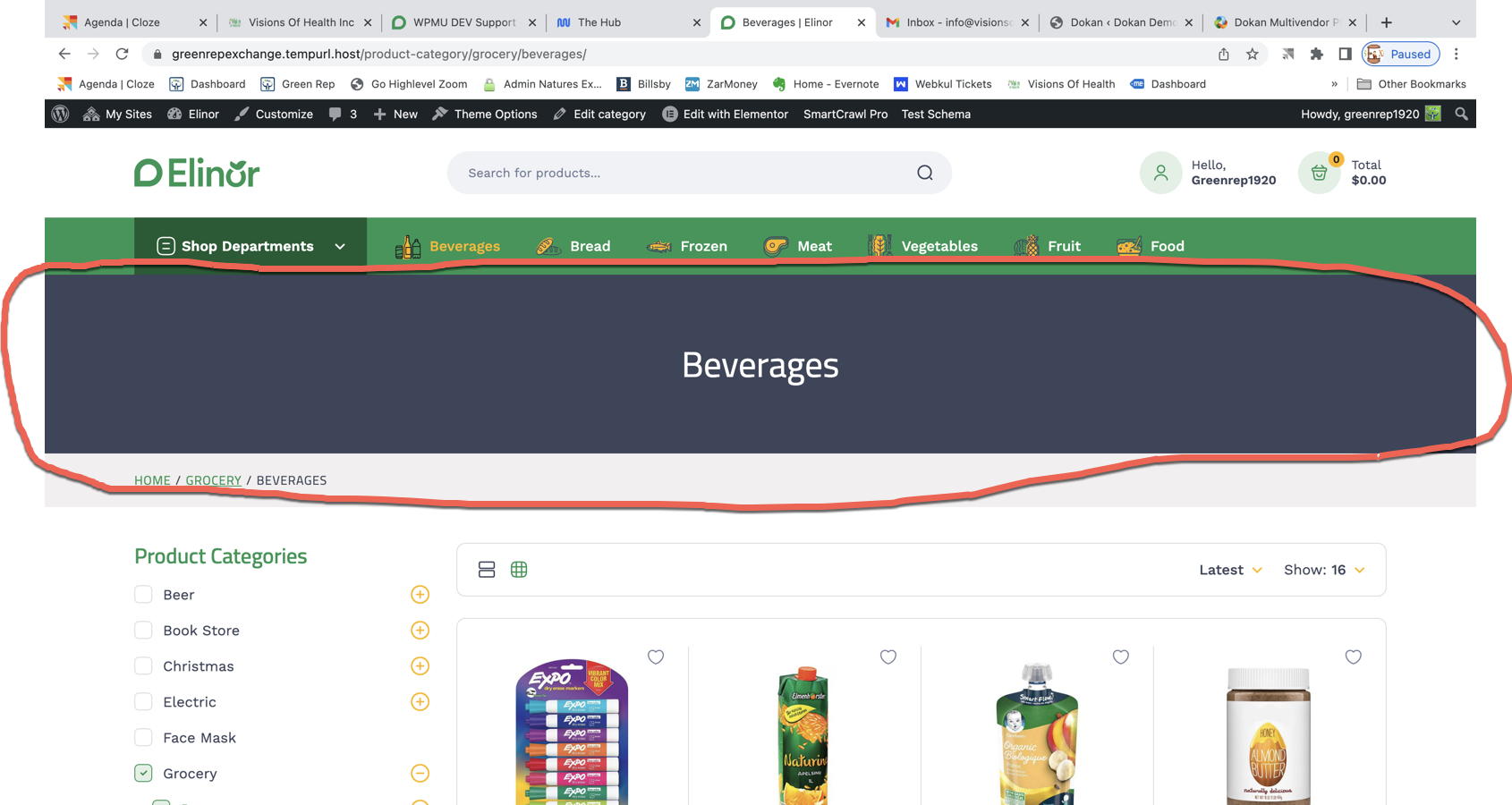Open Theme Options in admin bar
The width and height of the screenshot is (1512, 805).
[485, 114]
